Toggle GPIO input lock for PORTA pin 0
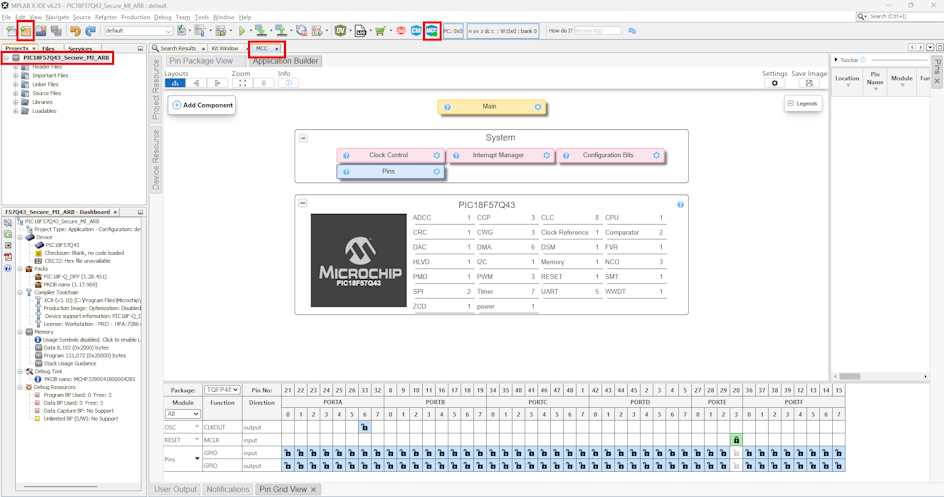 point(288,453)
